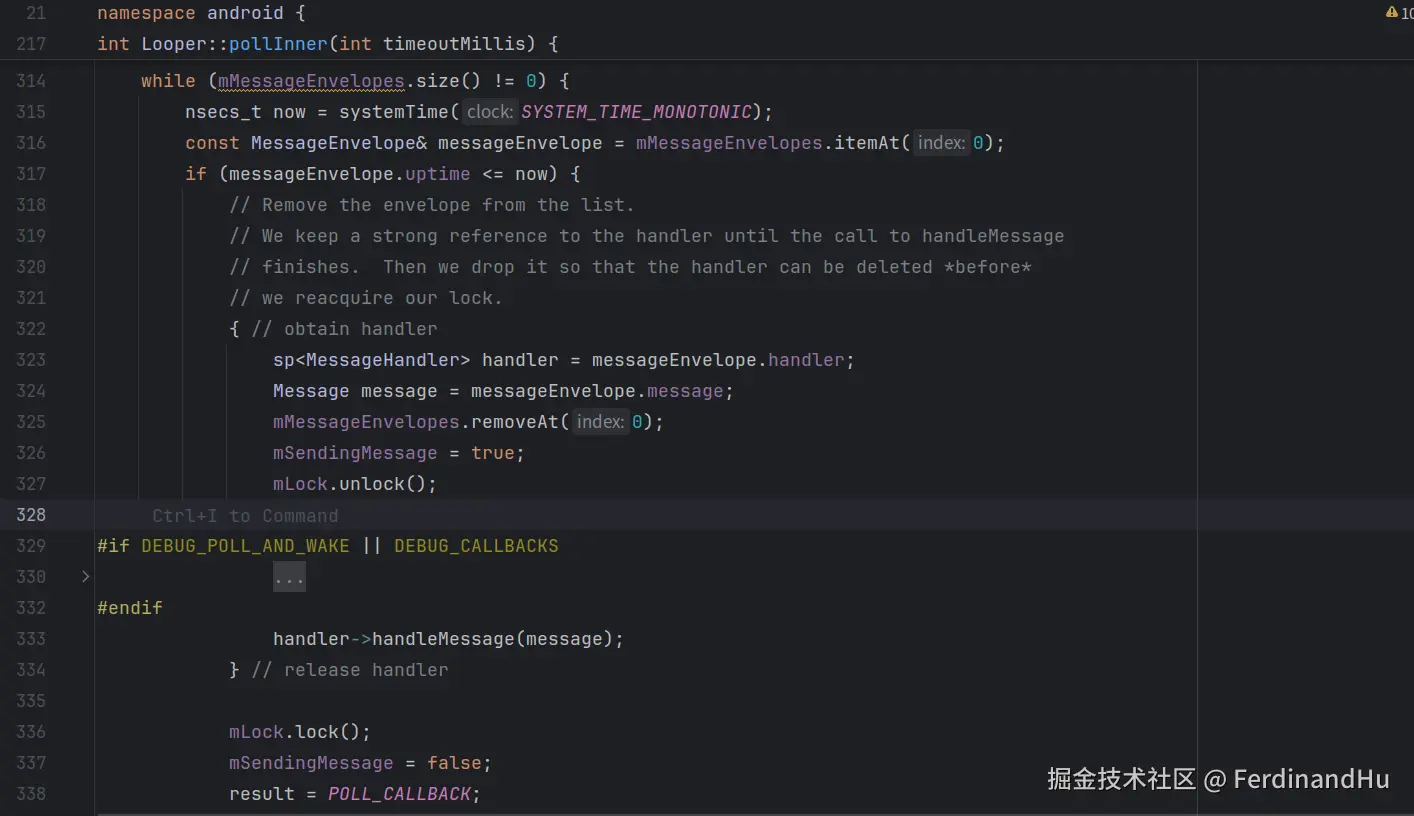Click line number 317 in the gutter

click(x=31, y=174)
